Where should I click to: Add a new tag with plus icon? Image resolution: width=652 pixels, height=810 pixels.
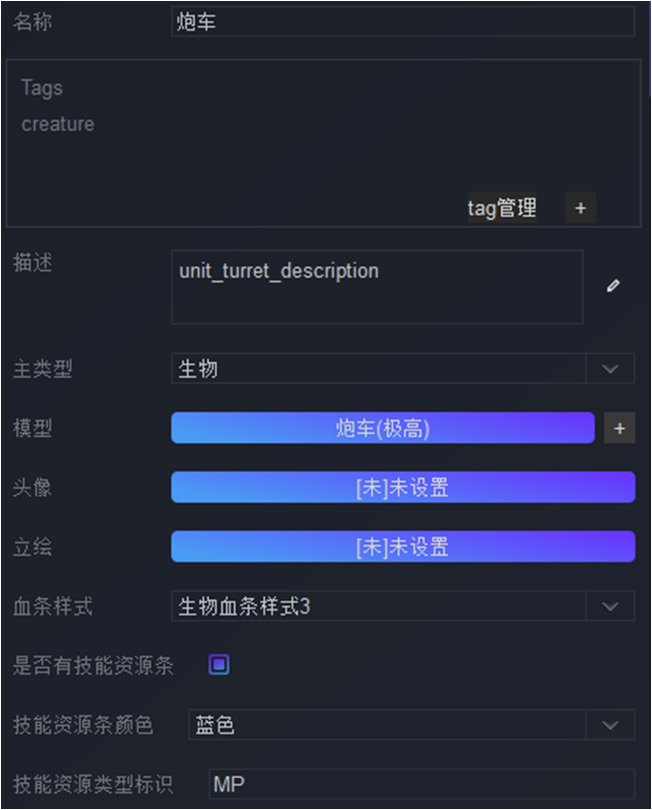click(580, 208)
